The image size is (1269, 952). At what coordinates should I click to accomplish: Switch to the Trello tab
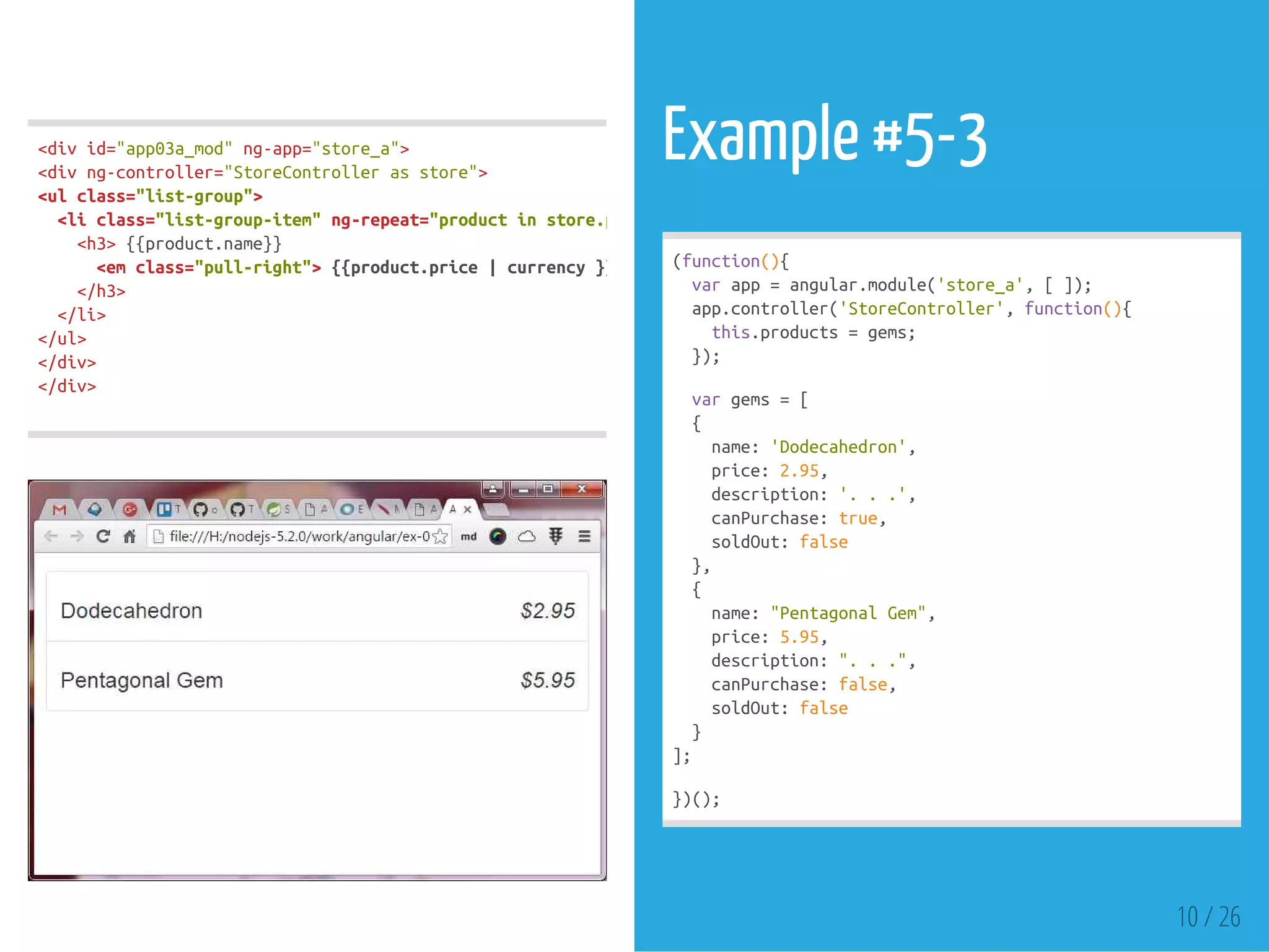[167, 509]
